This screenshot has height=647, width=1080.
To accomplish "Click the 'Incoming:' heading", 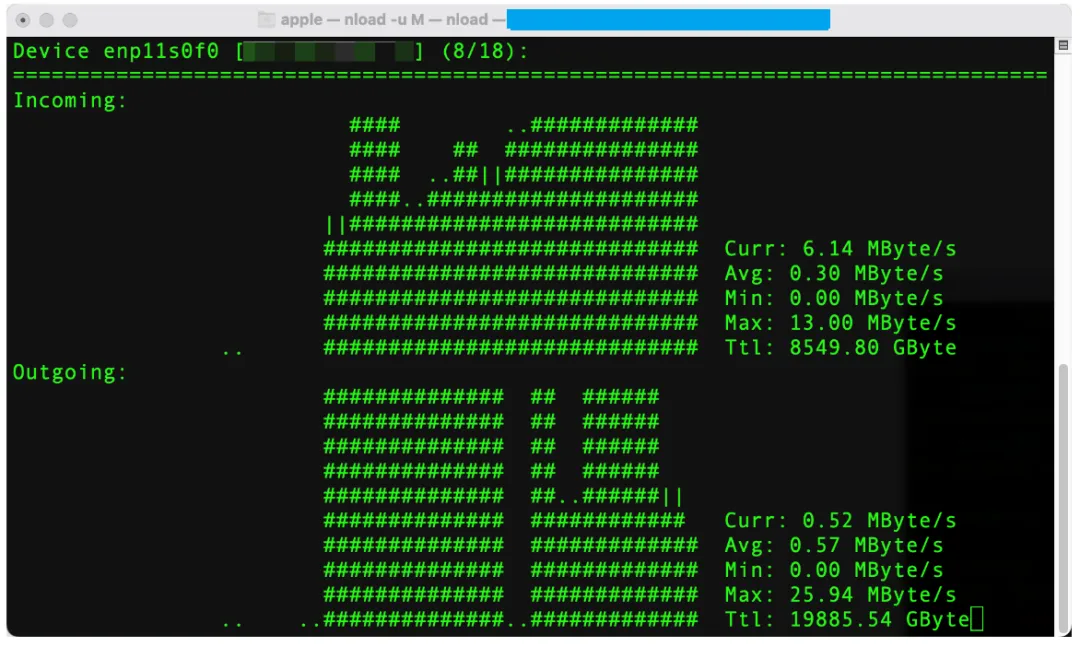I will click(x=70, y=101).
